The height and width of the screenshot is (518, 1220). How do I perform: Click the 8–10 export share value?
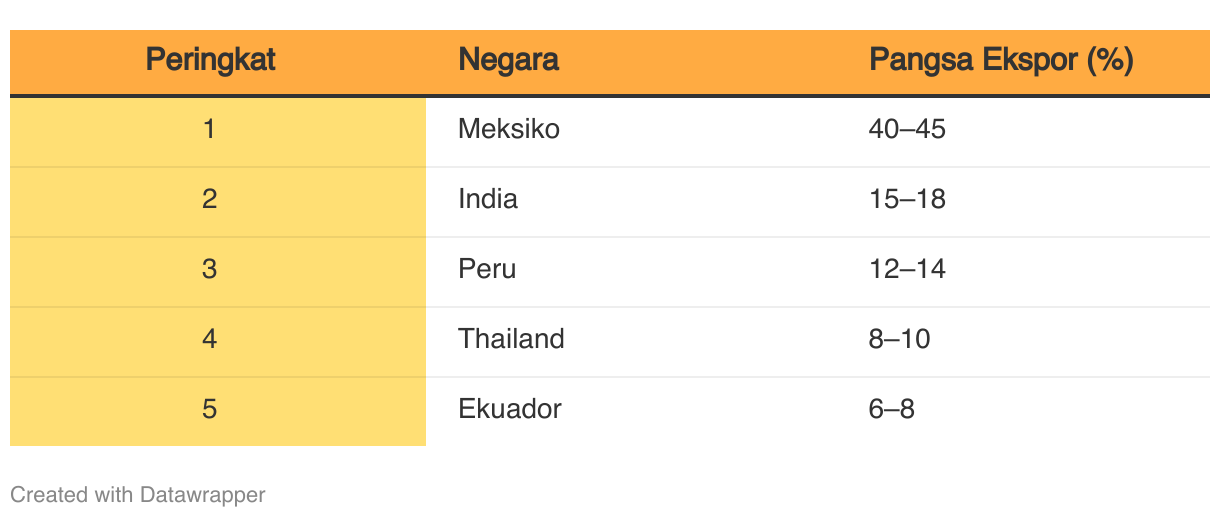tap(900, 339)
